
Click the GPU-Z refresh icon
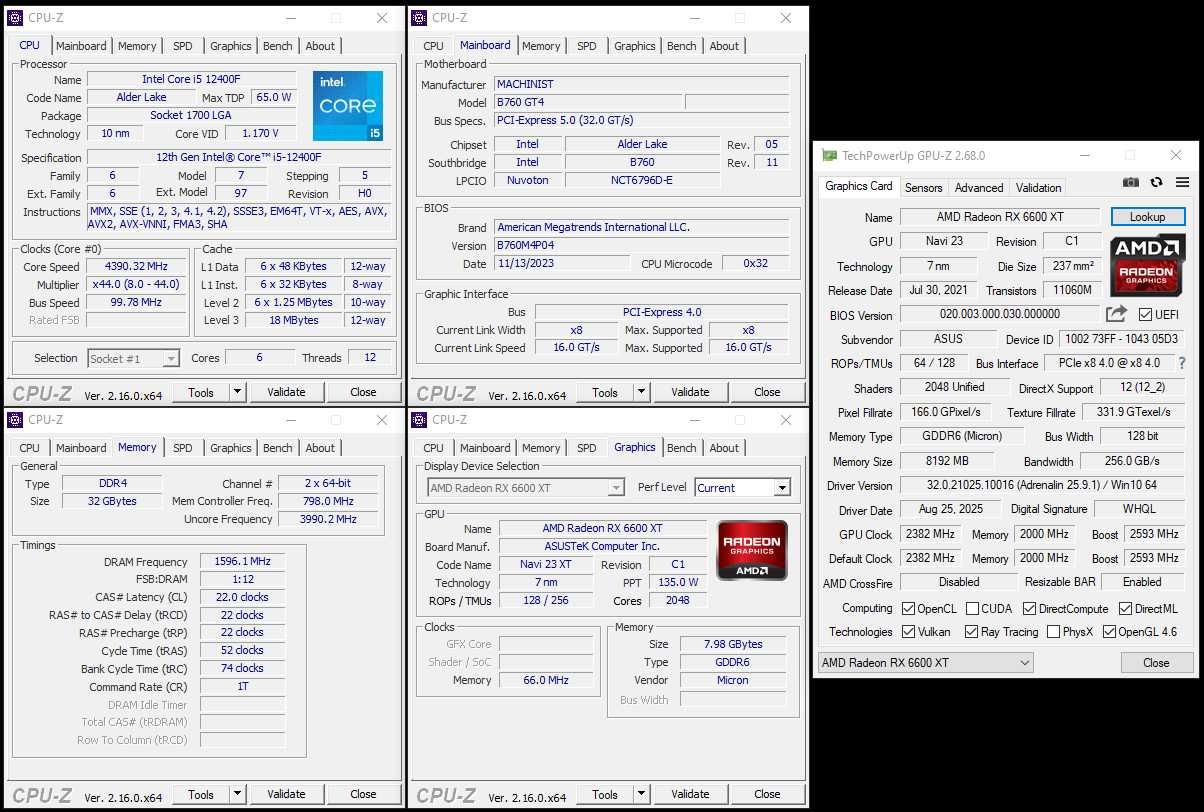pyautogui.click(x=1157, y=182)
